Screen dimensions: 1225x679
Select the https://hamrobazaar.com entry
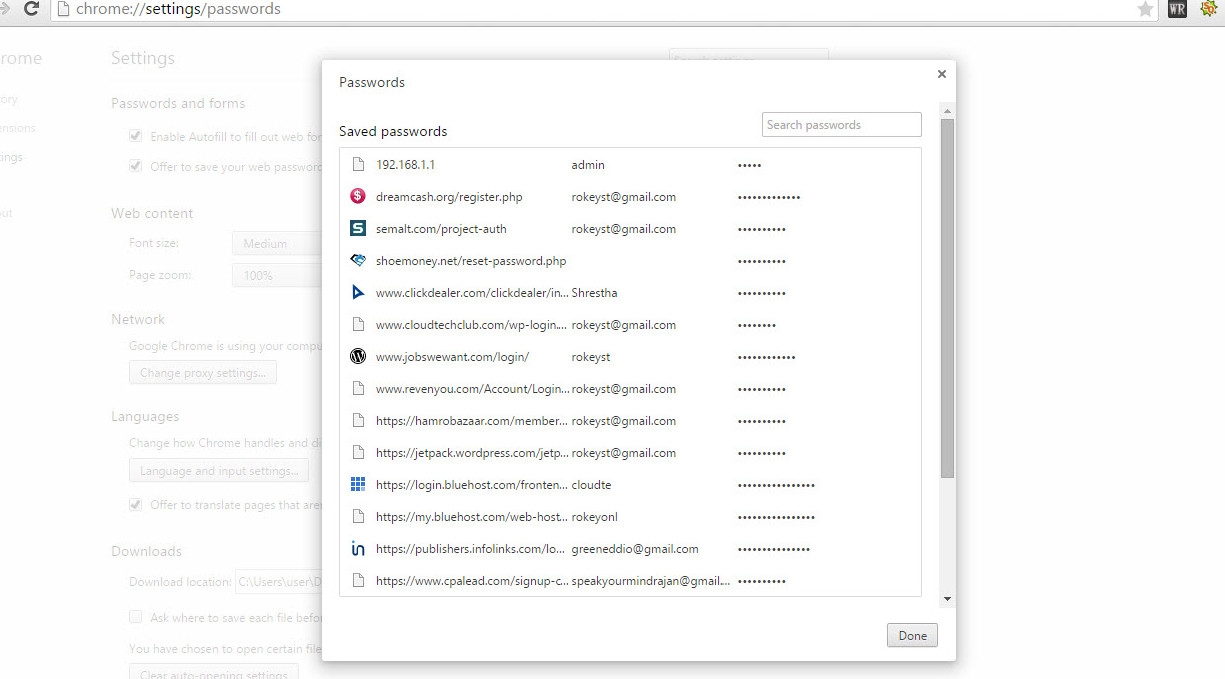click(x=471, y=421)
